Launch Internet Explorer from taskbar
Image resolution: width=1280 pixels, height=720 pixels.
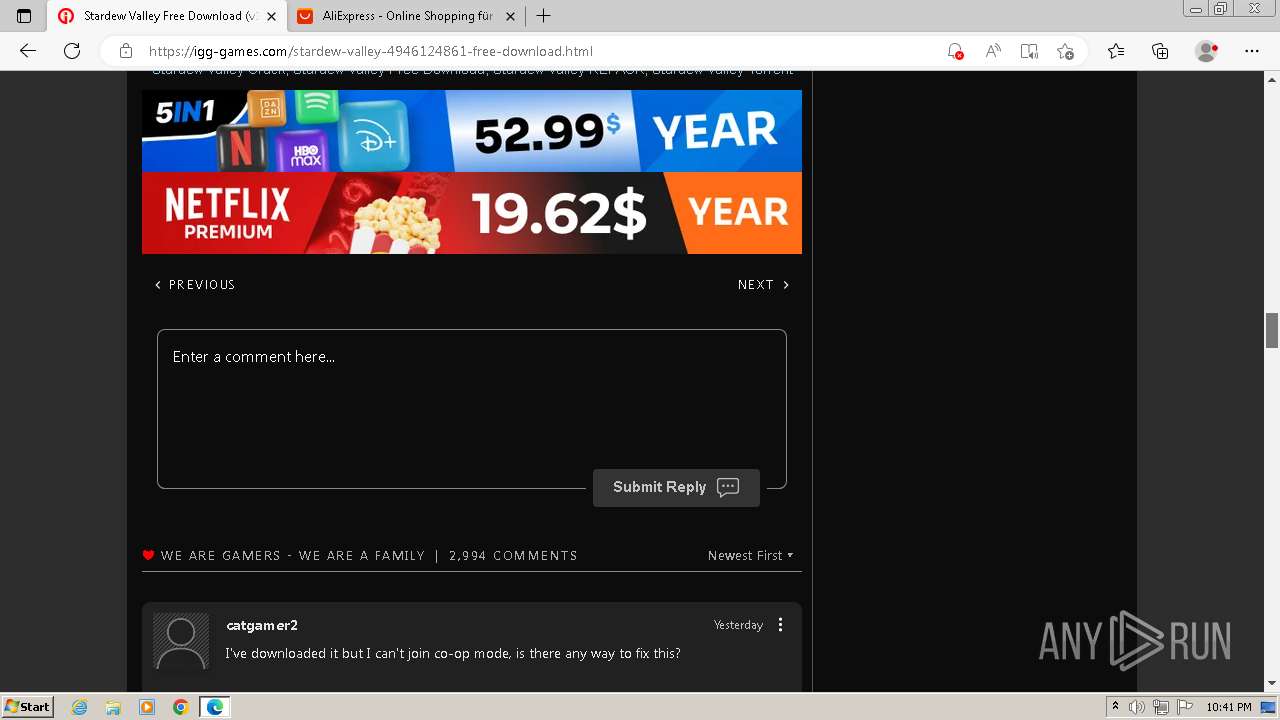80,707
